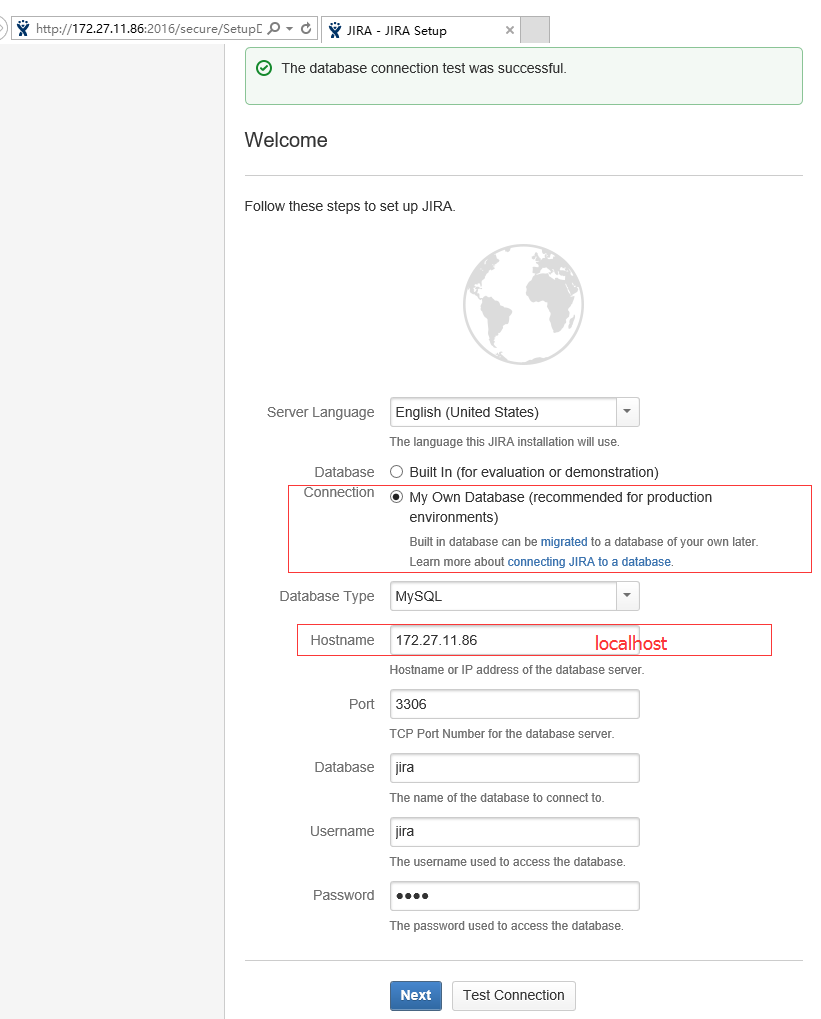821x1019 pixels.
Task: Click the Database Type dropdown arrow
Action: 627,596
